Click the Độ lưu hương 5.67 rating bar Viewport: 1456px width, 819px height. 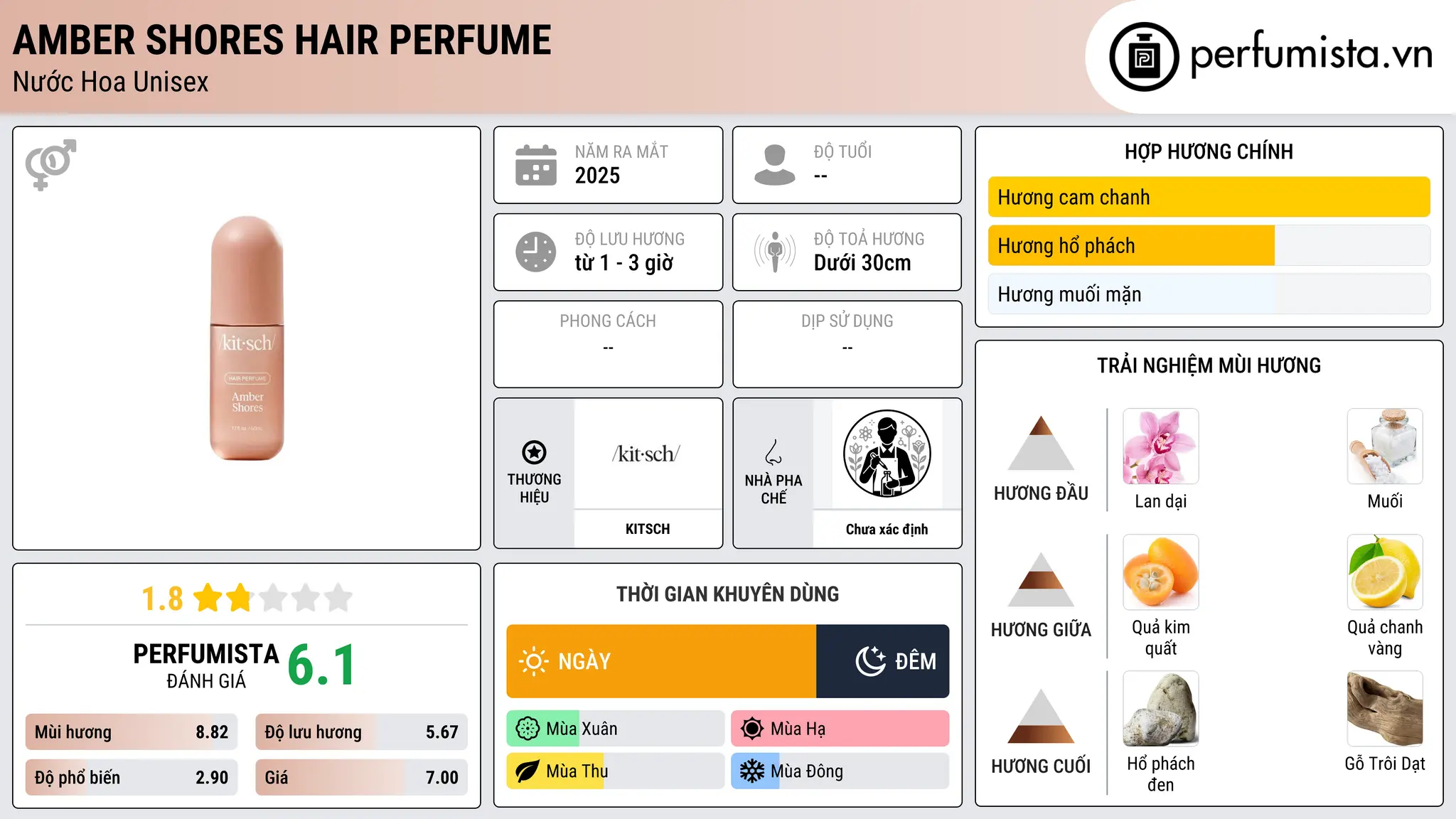[x=361, y=732]
